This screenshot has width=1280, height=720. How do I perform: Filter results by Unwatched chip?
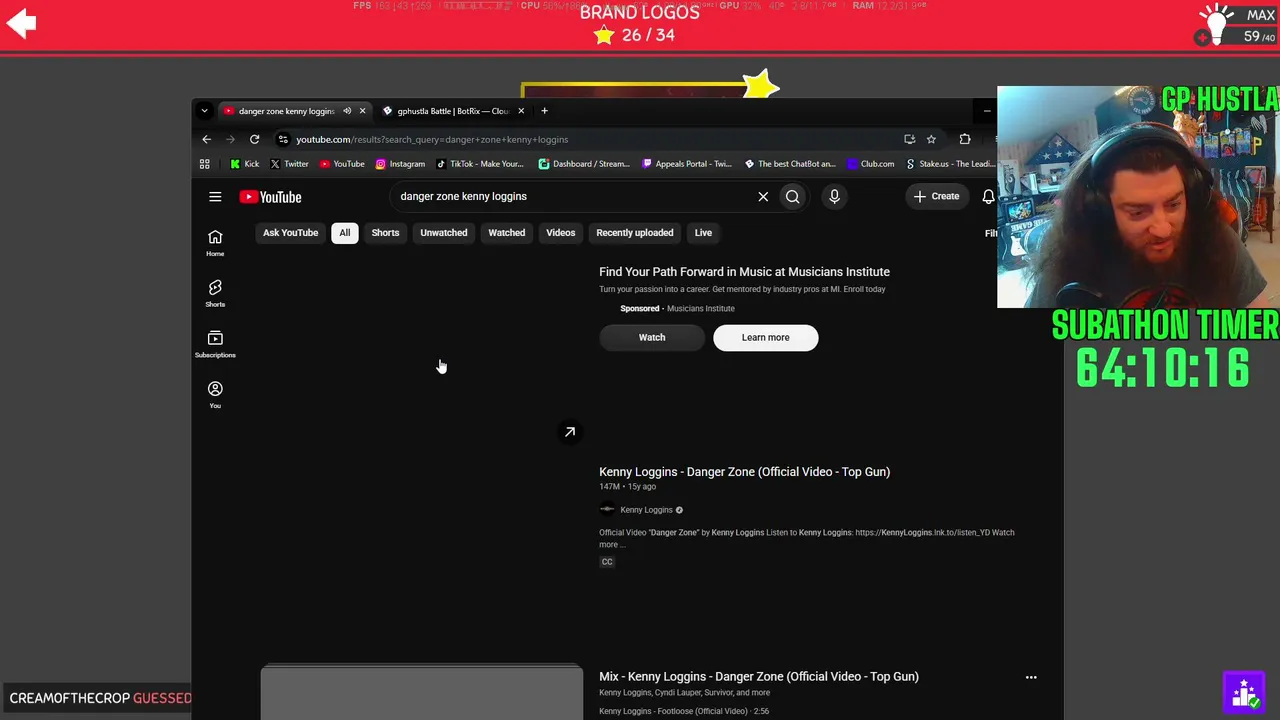443,233
